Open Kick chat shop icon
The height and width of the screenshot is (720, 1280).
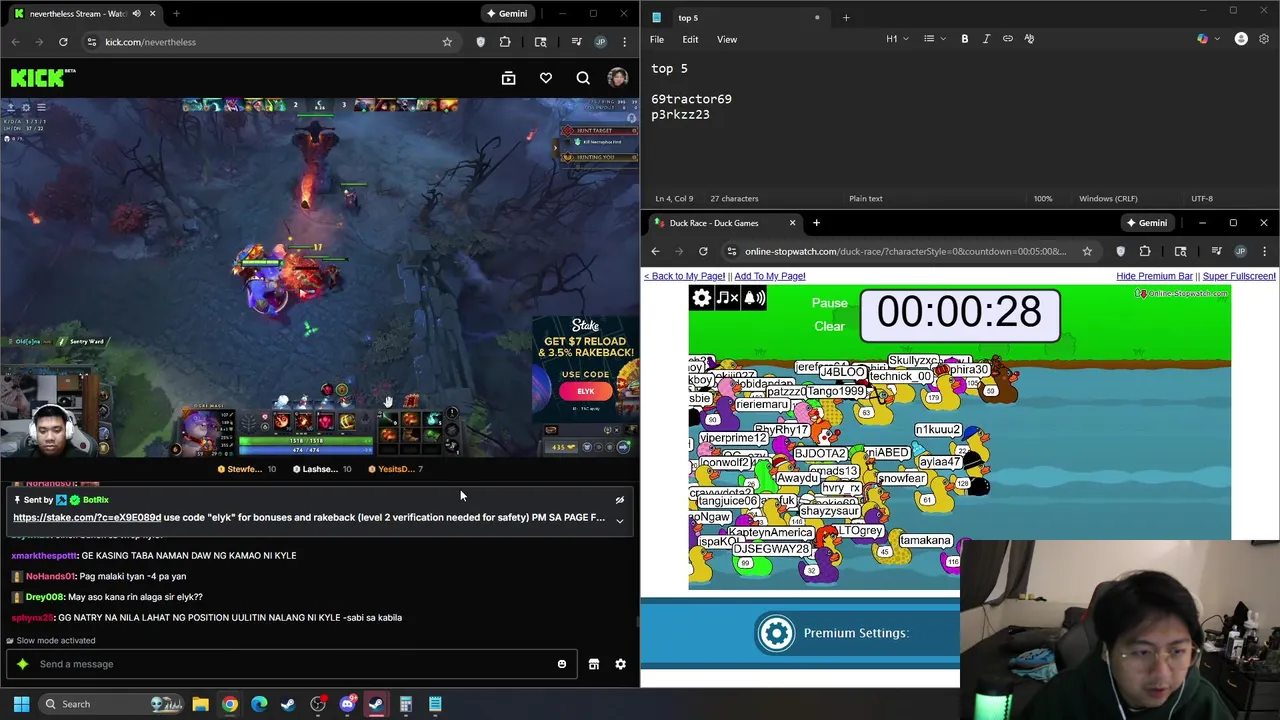(x=594, y=664)
